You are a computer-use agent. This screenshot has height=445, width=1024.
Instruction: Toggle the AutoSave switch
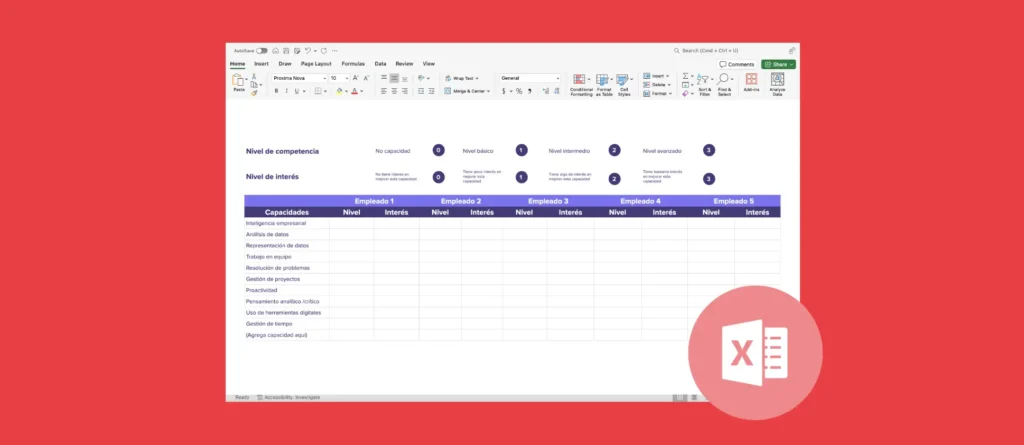[262, 50]
